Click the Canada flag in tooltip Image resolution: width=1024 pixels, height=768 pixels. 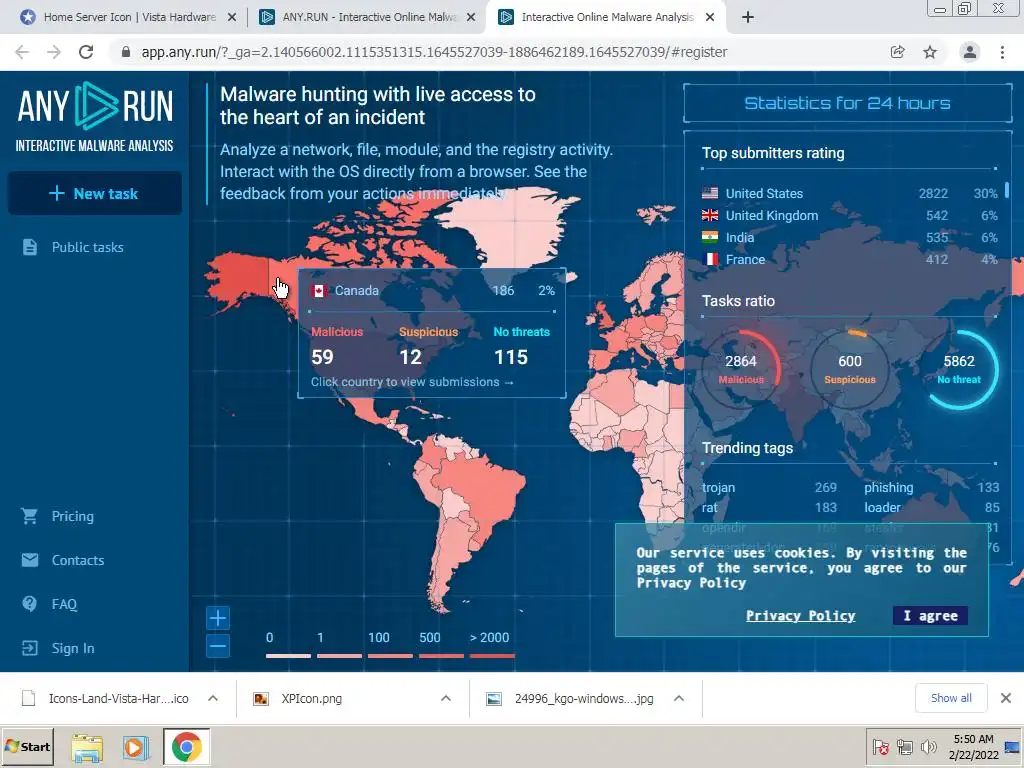[319, 291]
